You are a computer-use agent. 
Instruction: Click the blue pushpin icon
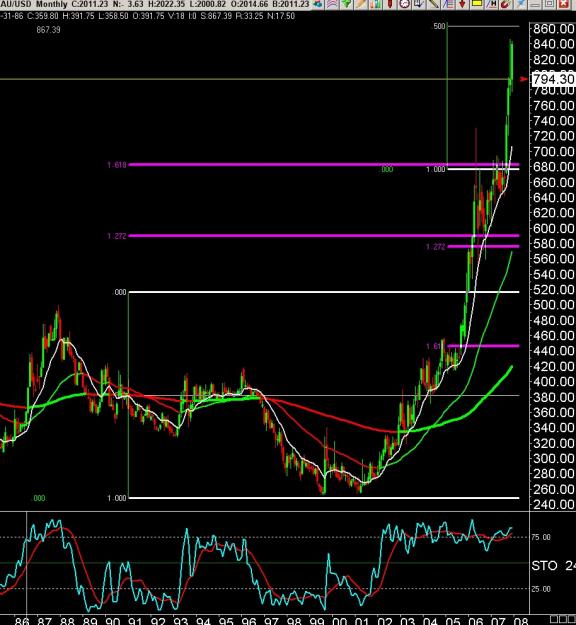pyautogui.click(x=520, y=4)
